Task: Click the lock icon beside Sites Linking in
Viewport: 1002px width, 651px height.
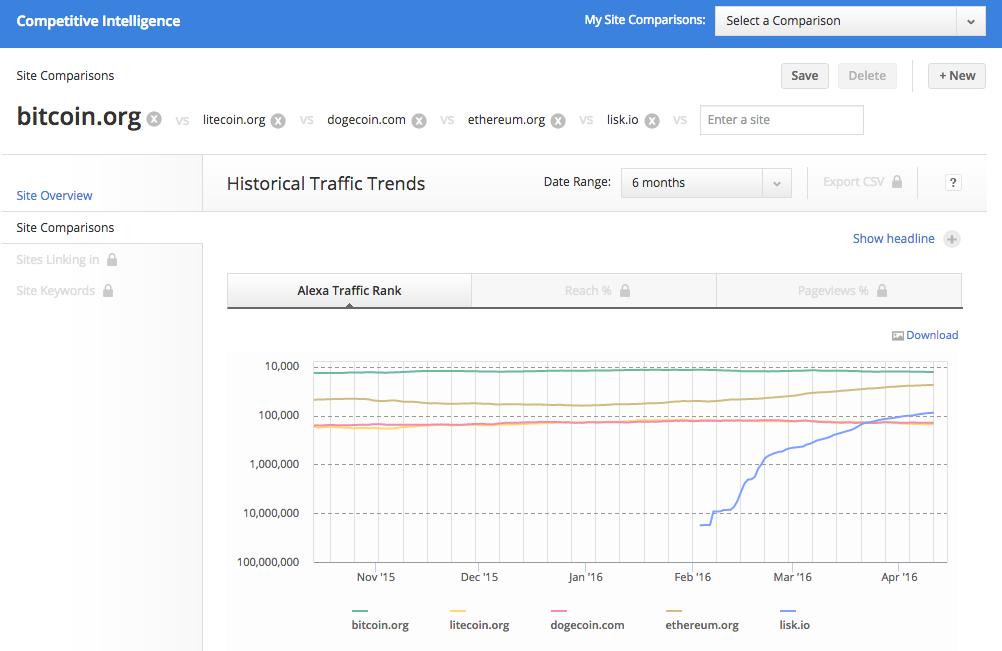Action: pos(112,259)
